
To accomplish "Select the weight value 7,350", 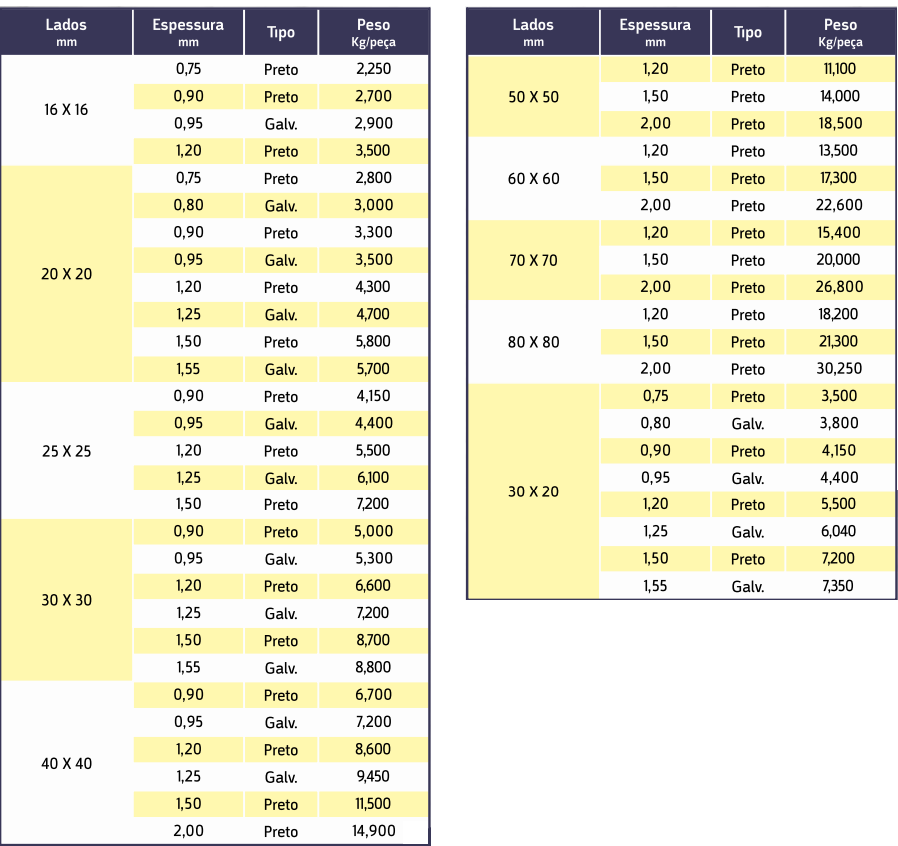I will 838,586.
